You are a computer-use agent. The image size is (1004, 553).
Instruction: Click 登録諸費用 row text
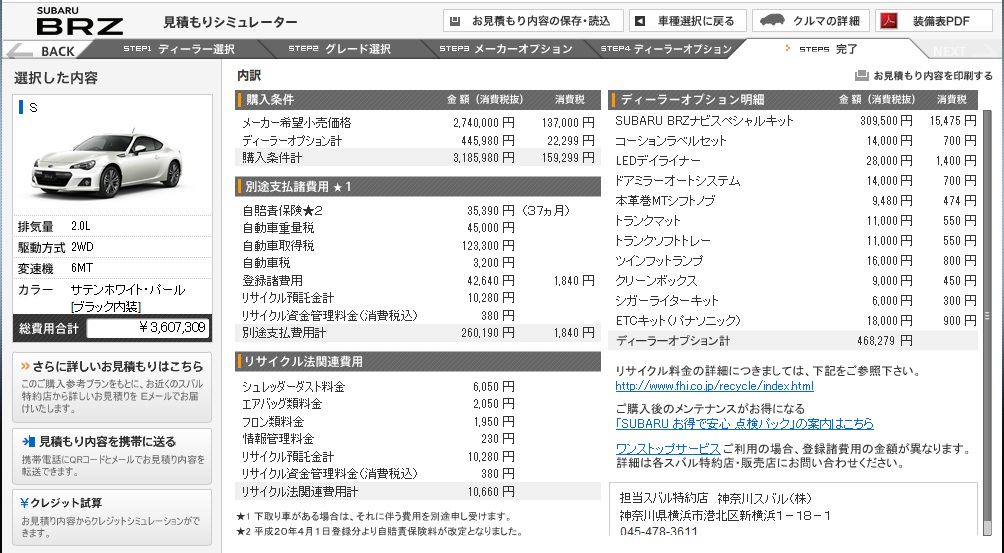pyautogui.click(x=272, y=281)
